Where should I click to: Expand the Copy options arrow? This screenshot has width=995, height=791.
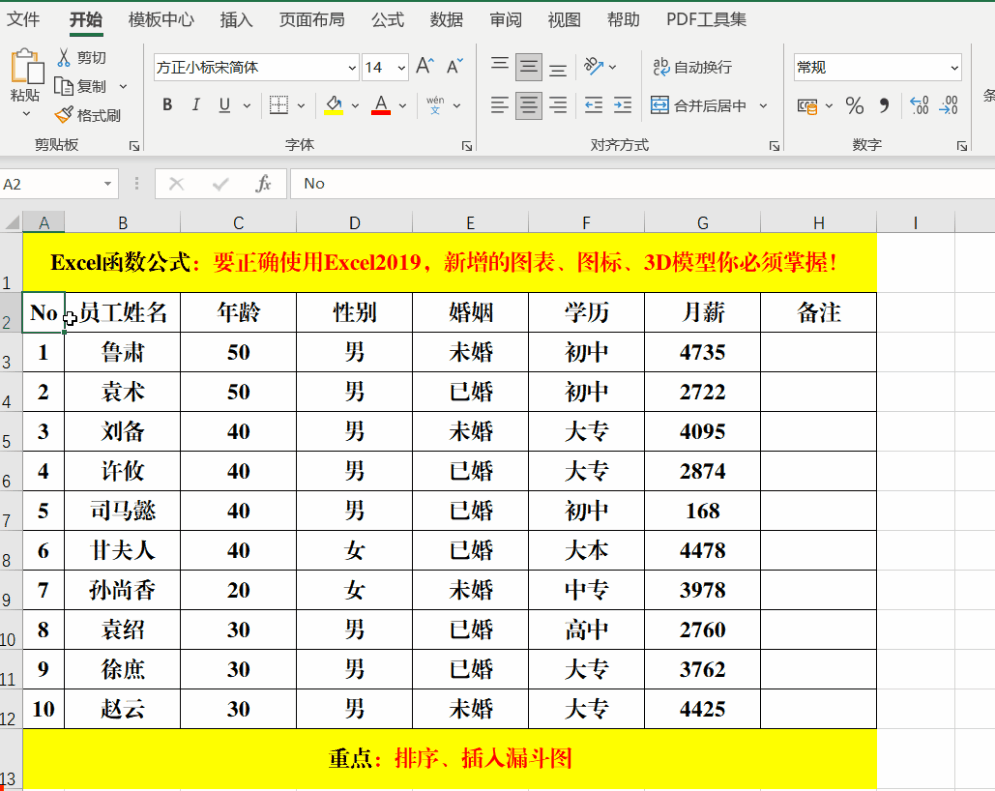tap(123, 86)
